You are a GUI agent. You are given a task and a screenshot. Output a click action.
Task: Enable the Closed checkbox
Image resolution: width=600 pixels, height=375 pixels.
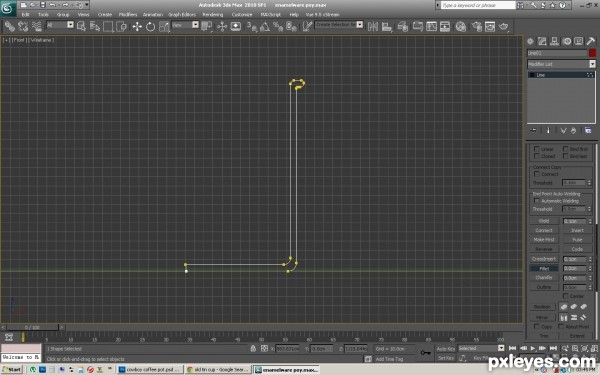tap(536, 156)
